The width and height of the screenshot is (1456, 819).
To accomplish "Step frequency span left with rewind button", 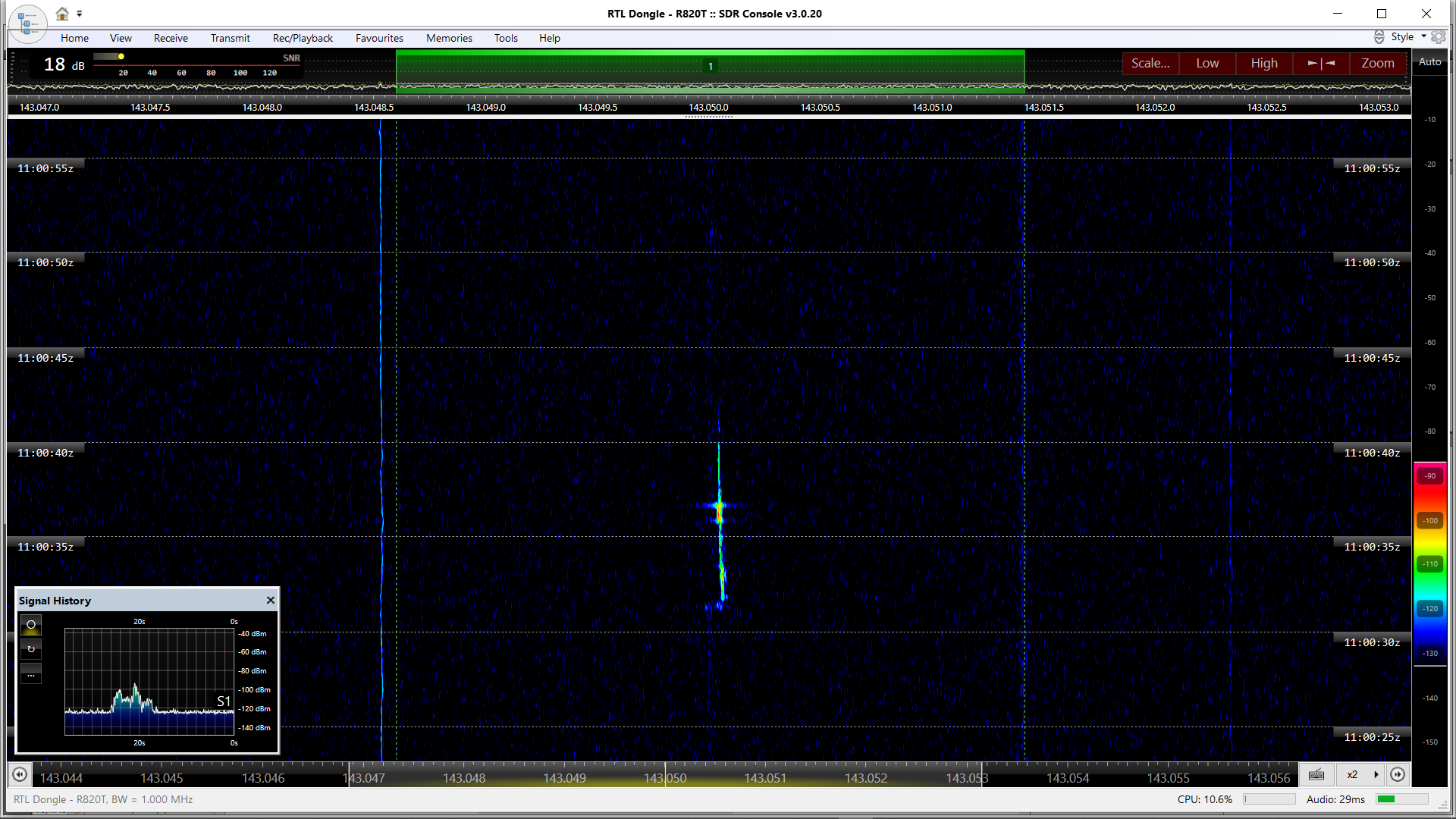I will pyautogui.click(x=20, y=774).
